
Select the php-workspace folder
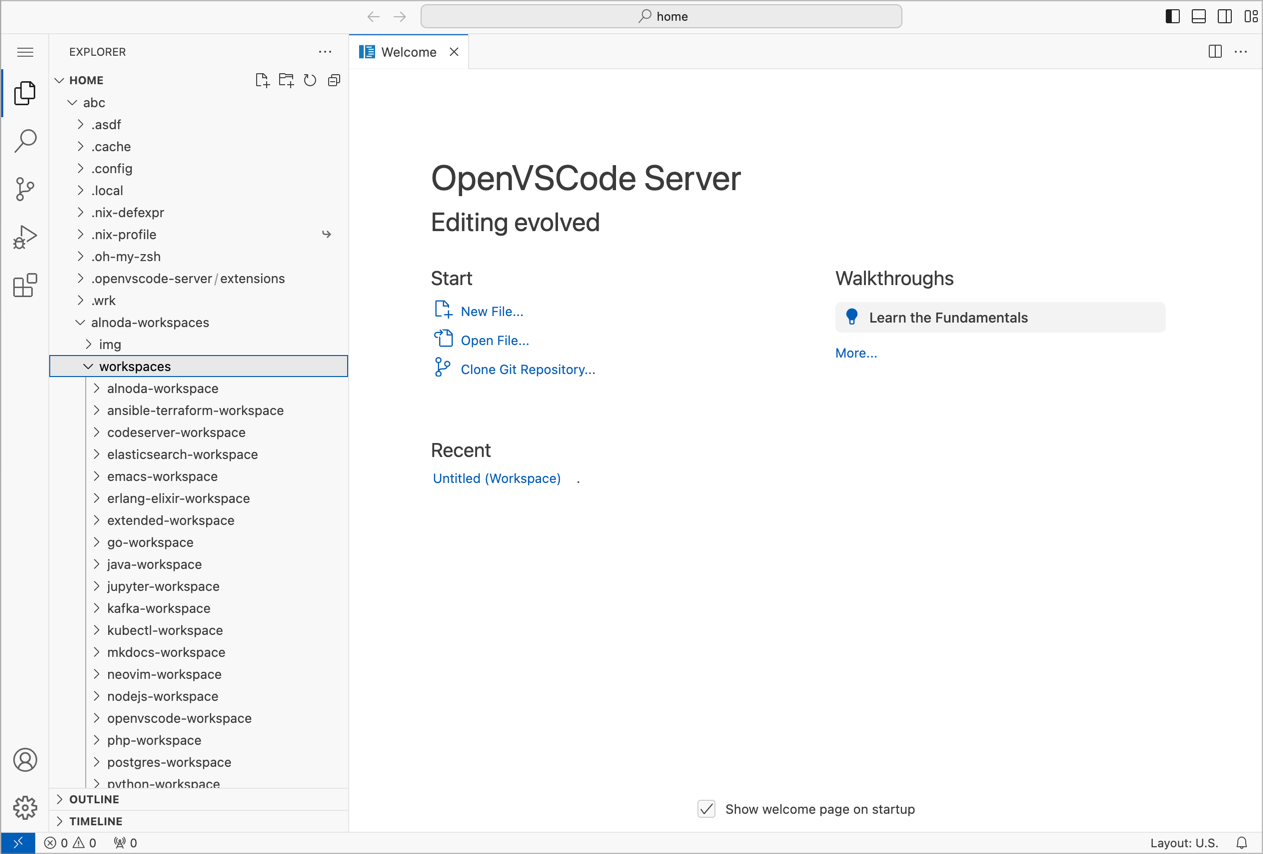click(199, 741)
